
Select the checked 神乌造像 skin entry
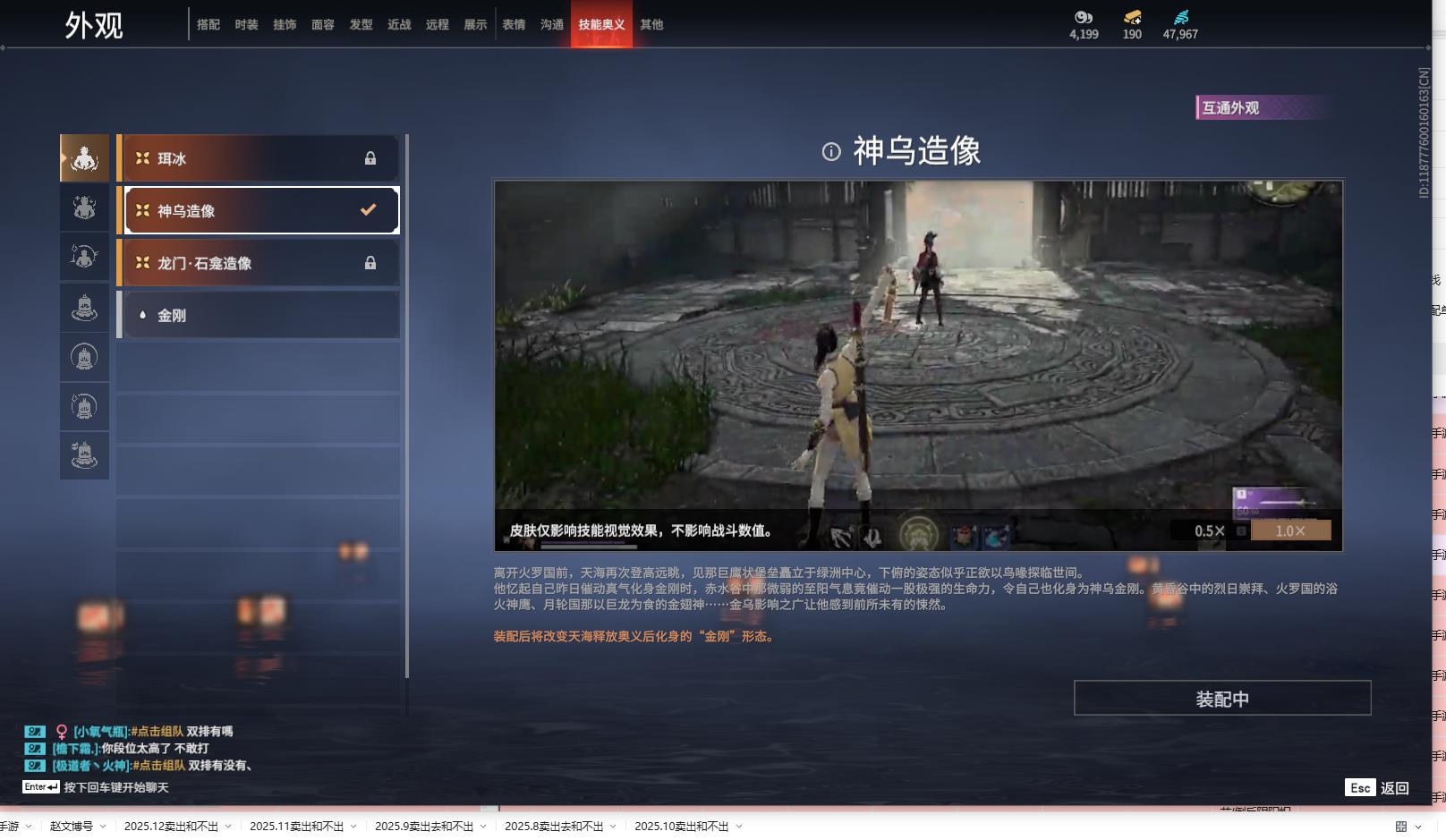261,210
